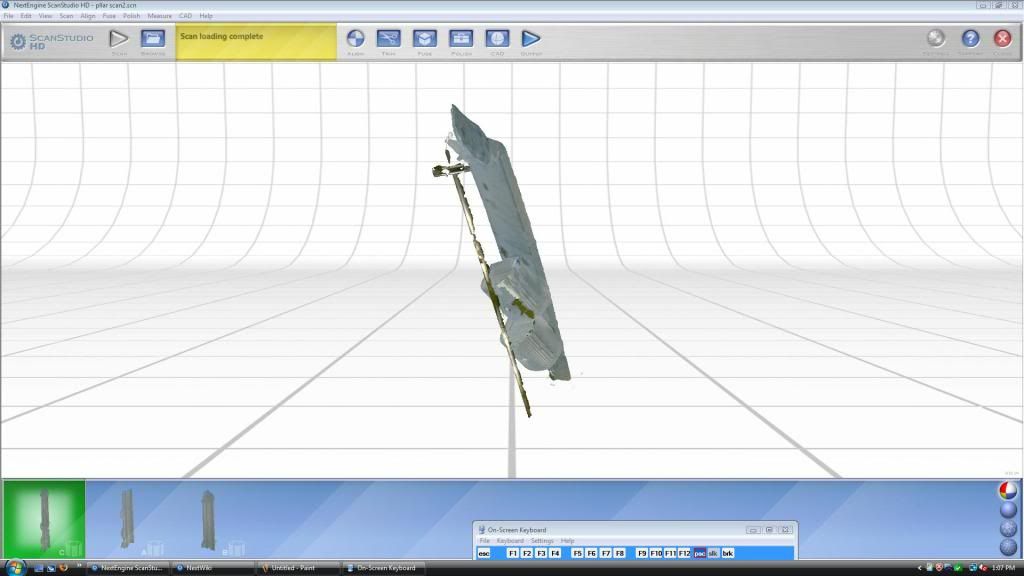The height and width of the screenshot is (576, 1024).
Task: Click the Scan button in the toolbar
Action: pyautogui.click(x=119, y=39)
